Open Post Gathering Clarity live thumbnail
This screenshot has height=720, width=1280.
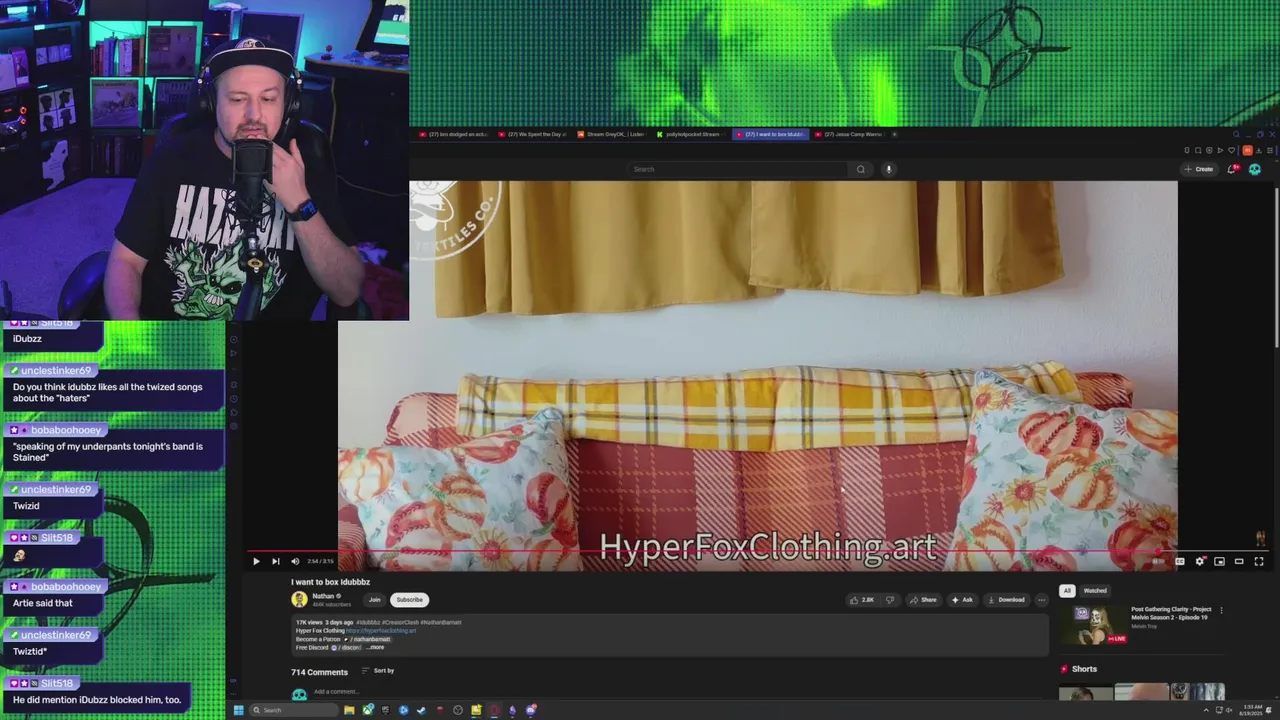coord(1093,624)
